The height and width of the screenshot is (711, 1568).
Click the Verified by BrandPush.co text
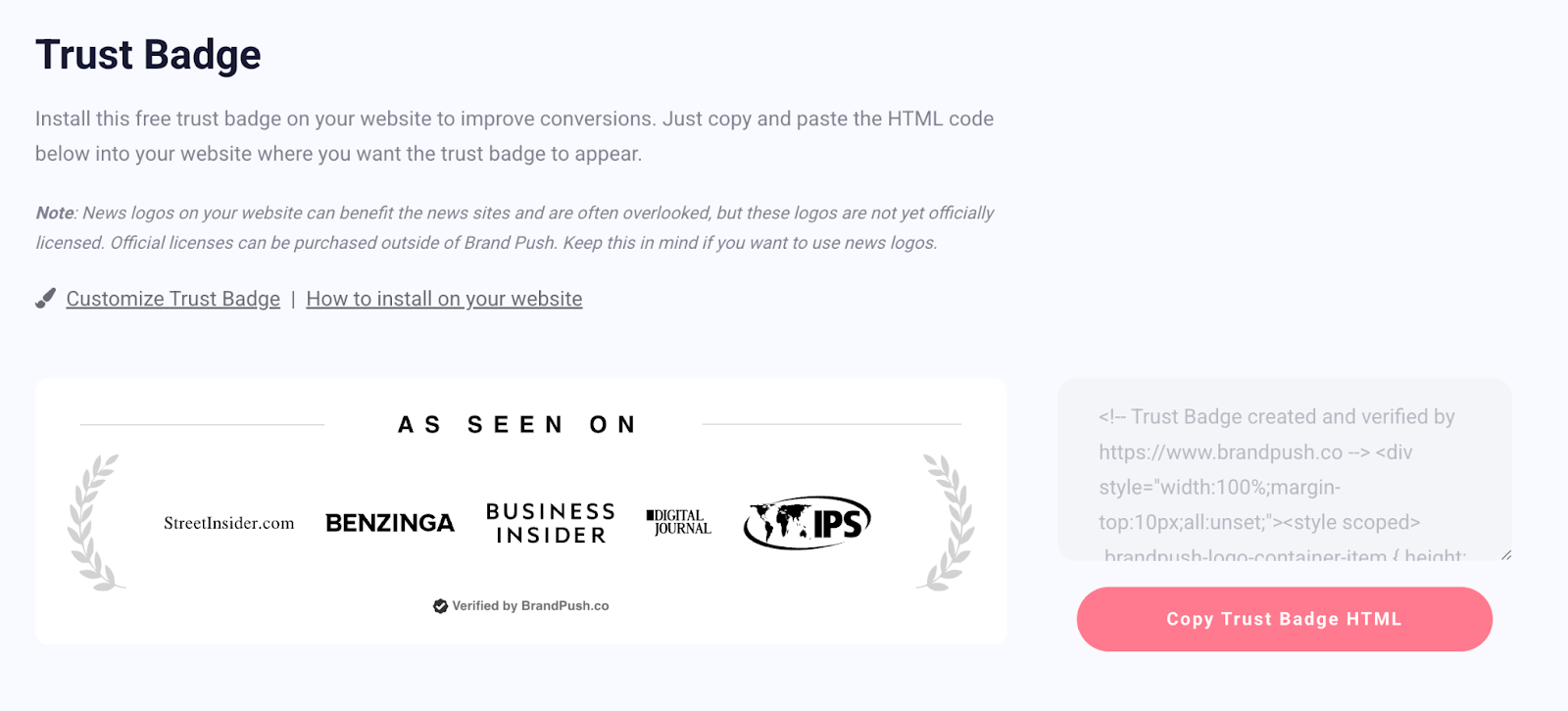point(530,606)
